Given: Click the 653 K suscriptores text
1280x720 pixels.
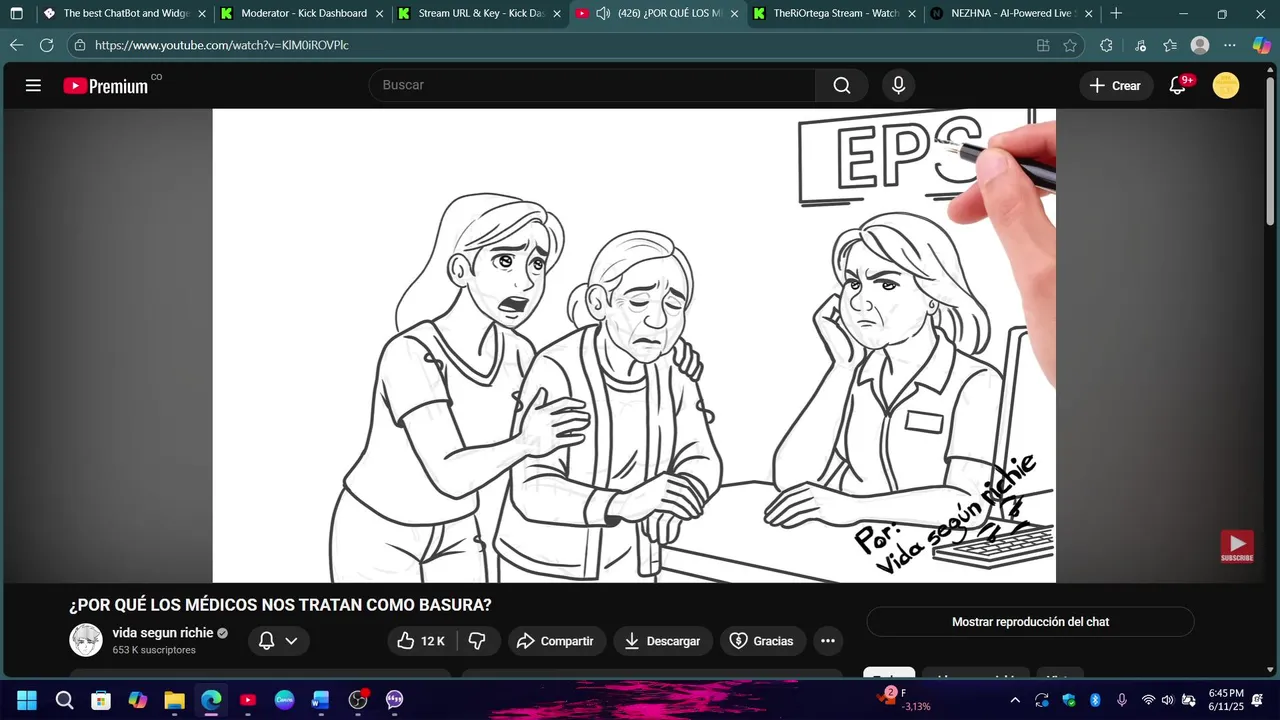Looking at the screenshot, I should coord(154,650).
